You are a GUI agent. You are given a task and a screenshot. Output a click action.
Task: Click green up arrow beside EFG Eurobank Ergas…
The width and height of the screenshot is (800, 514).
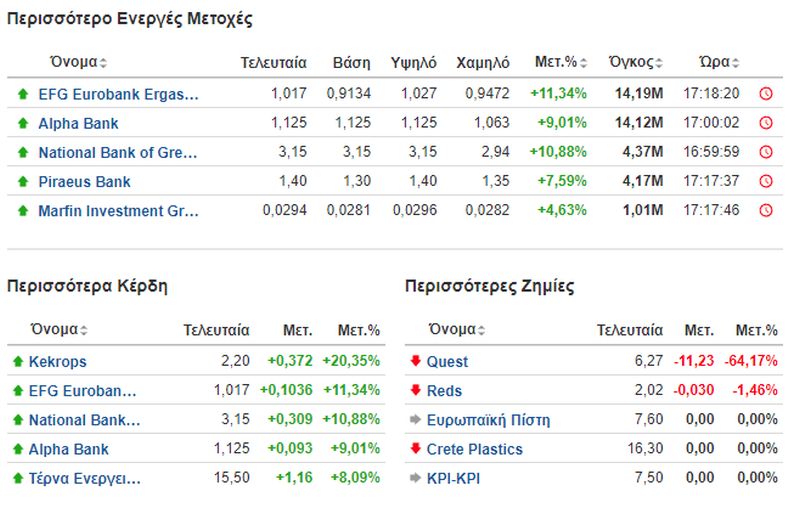[x=22, y=94]
